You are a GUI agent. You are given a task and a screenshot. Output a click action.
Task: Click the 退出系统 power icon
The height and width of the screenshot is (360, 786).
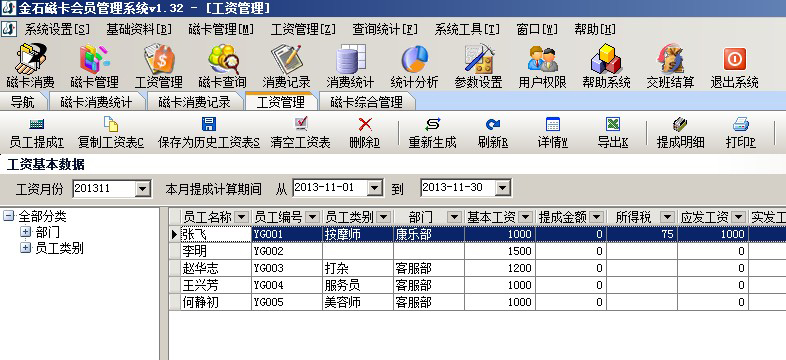pyautogui.click(x=734, y=59)
